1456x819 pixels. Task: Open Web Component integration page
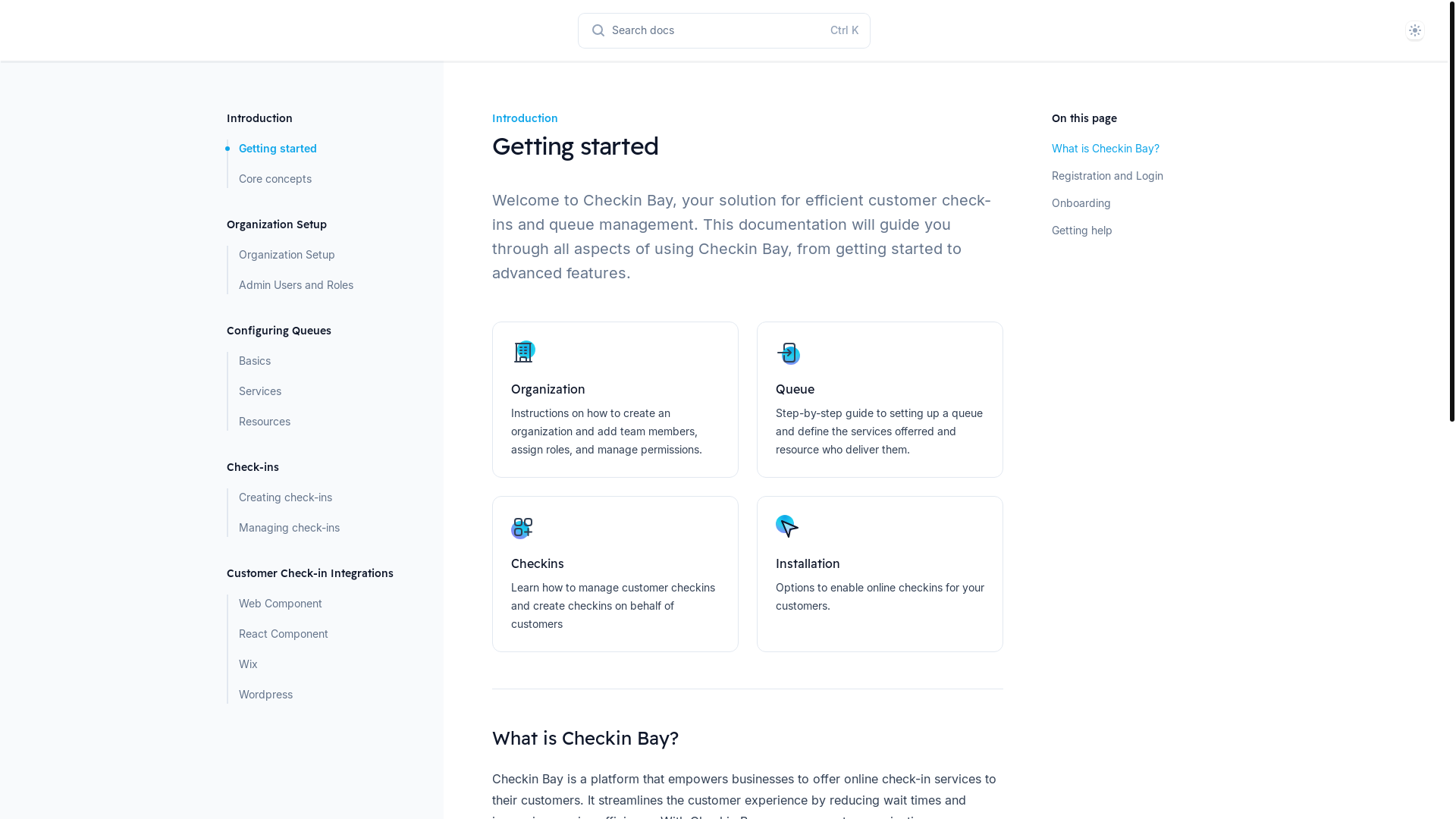pos(281,604)
